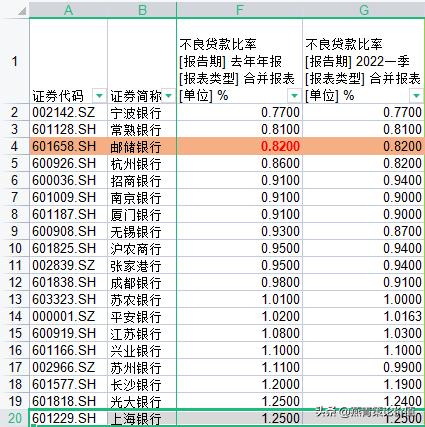
Task: Click the red 0.8200 value
Action: point(280,146)
